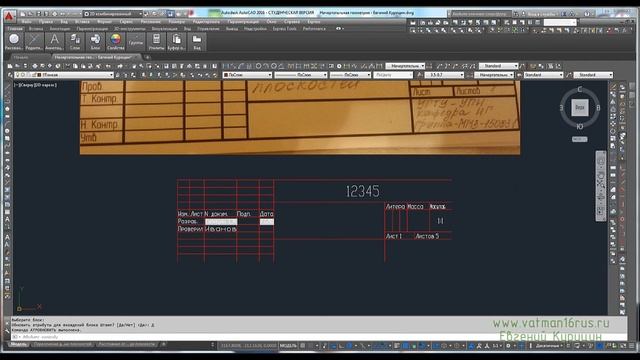Open the Свойства ribbon panel

click(x=116, y=42)
